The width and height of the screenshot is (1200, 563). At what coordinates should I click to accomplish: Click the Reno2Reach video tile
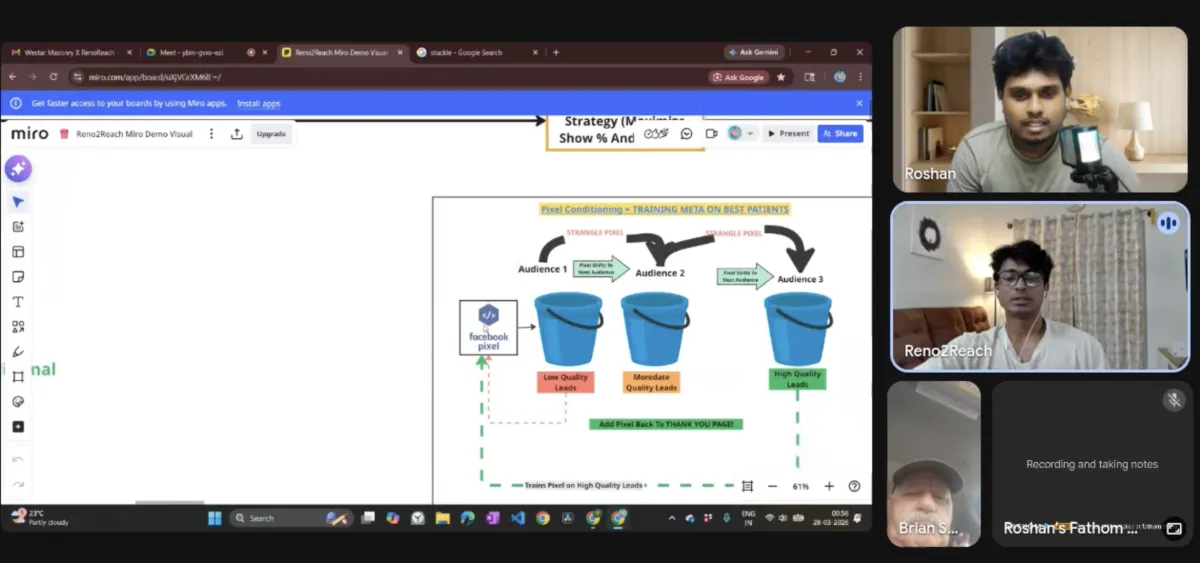tap(1040, 287)
